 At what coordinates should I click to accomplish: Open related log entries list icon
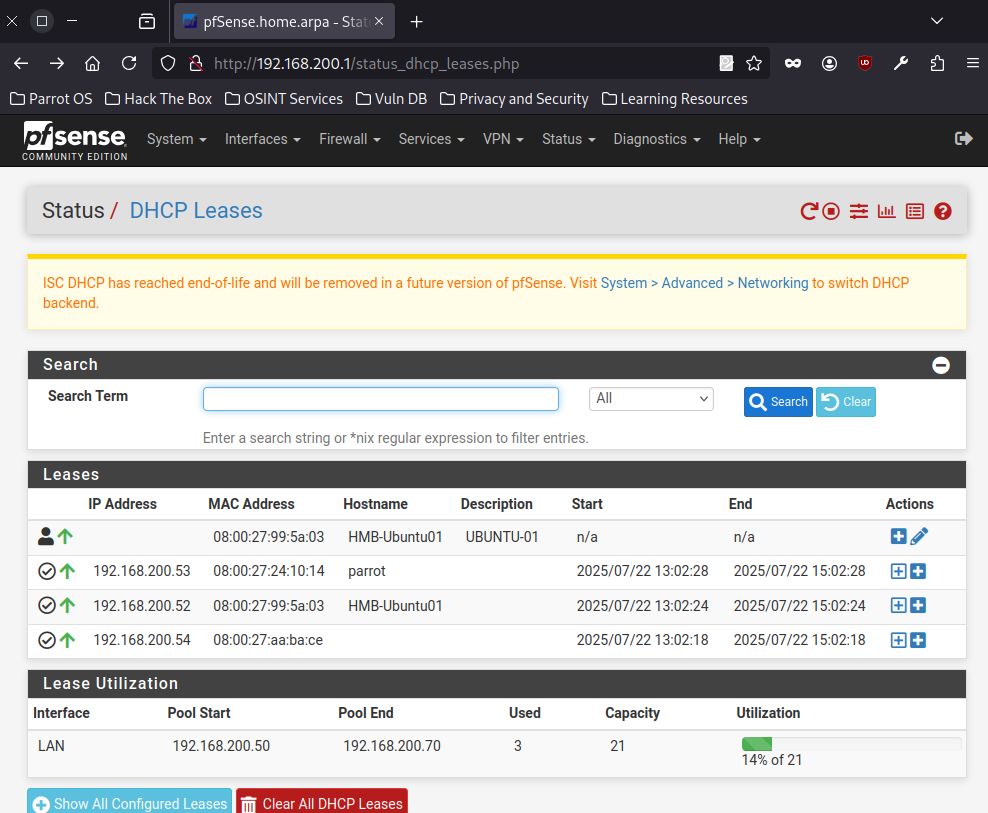914,211
